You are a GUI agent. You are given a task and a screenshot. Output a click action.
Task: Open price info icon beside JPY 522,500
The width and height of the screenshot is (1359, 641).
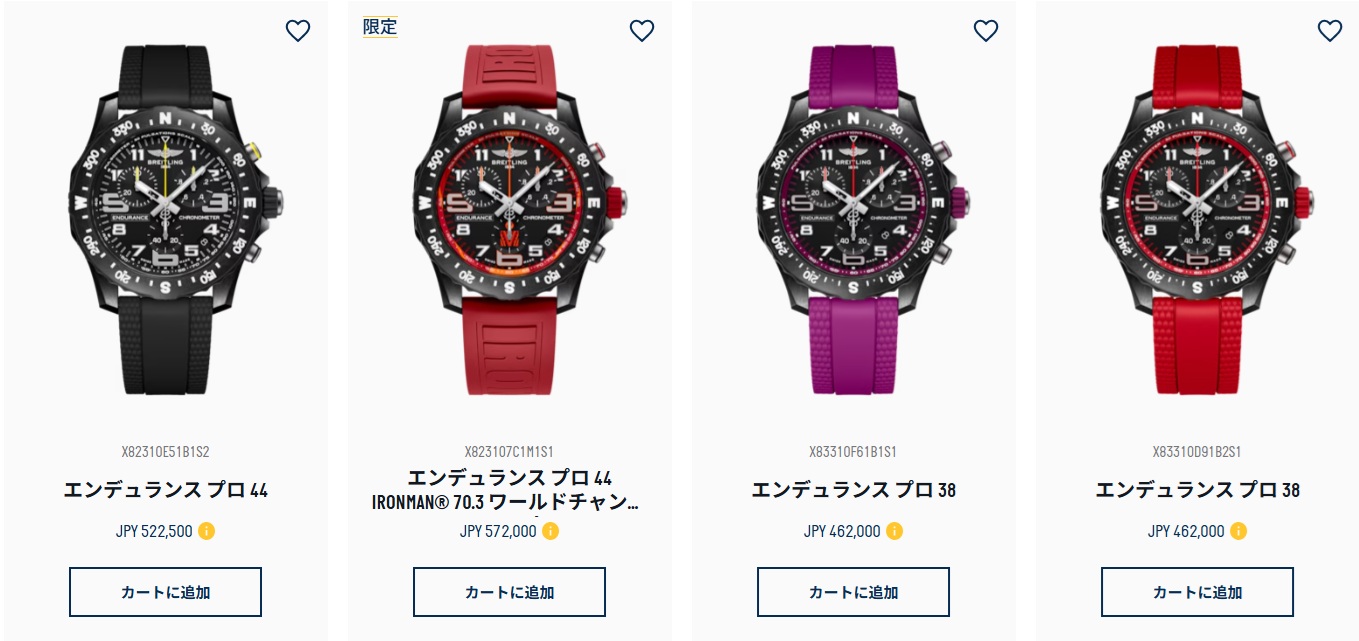pos(206,531)
